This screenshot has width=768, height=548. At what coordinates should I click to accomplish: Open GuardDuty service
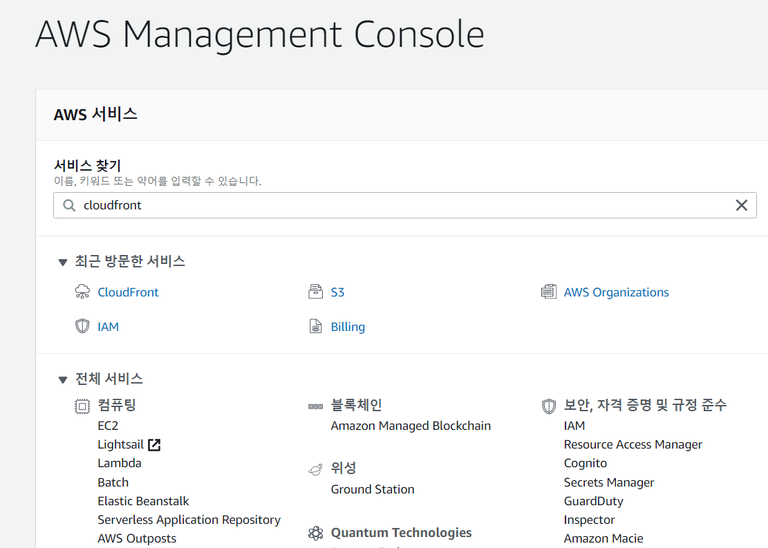593,501
